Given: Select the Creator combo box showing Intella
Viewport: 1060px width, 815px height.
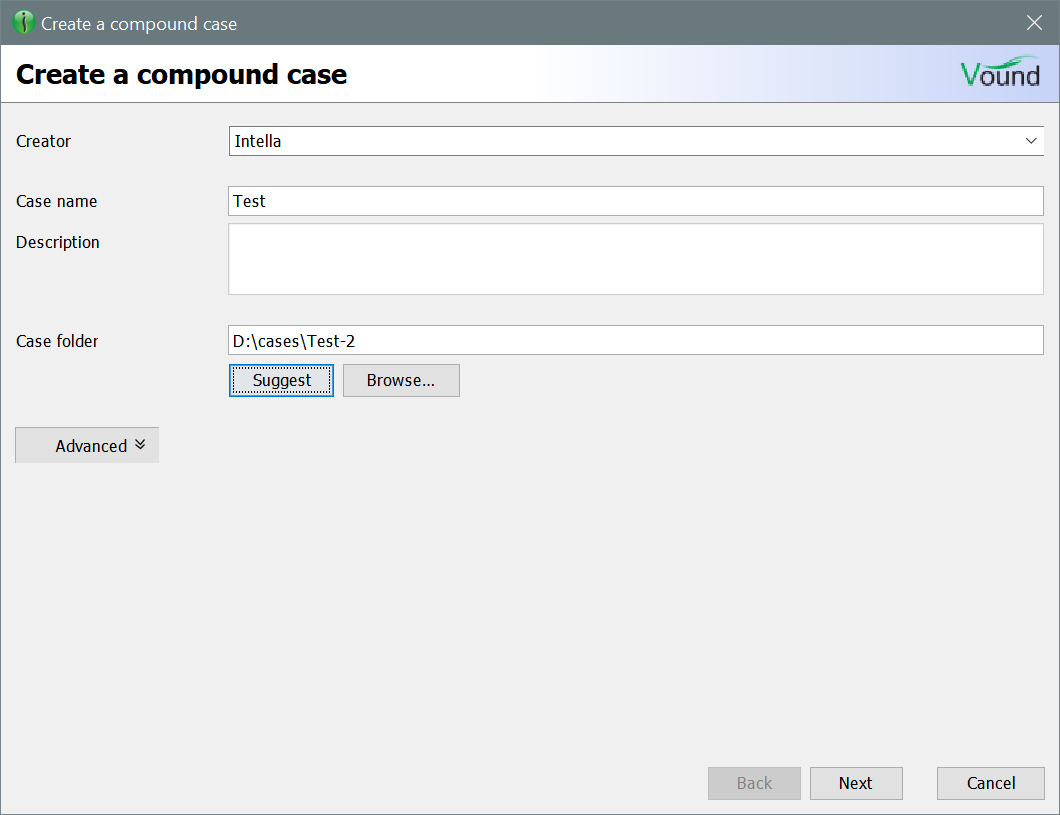Looking at the screenshot, I should coord(620,141).
